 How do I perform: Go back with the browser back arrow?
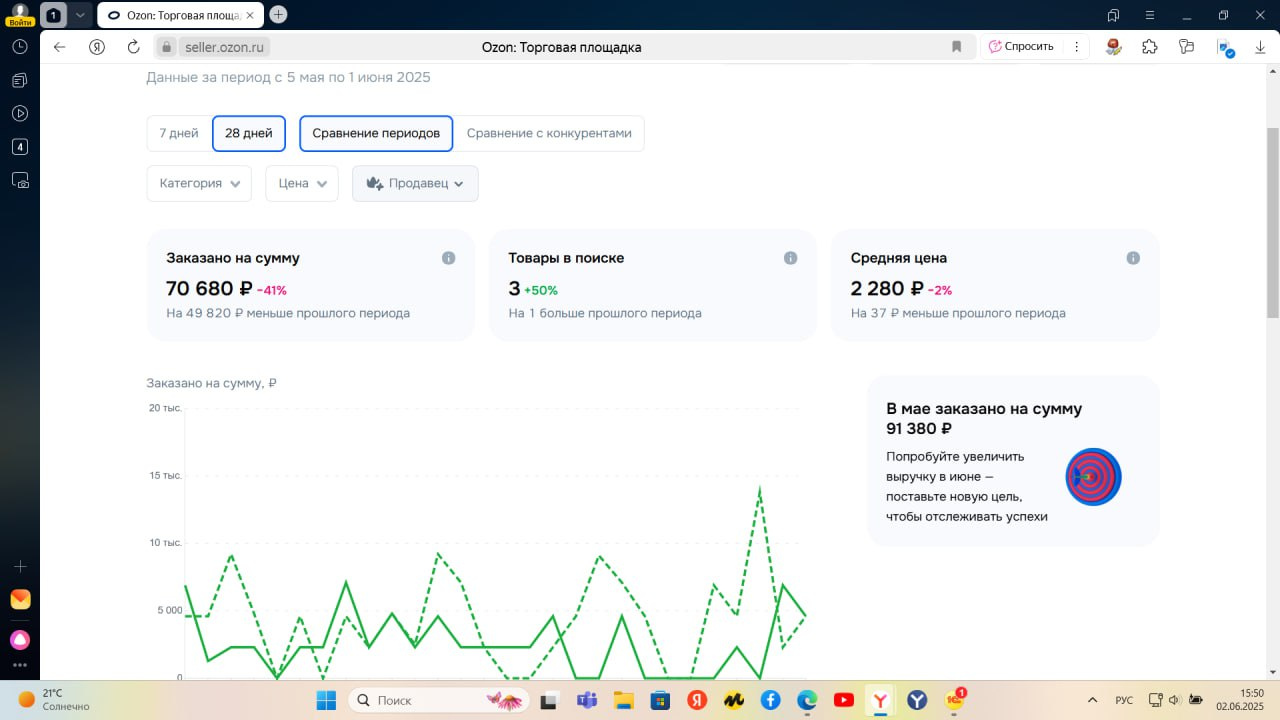tap(59, 47)
